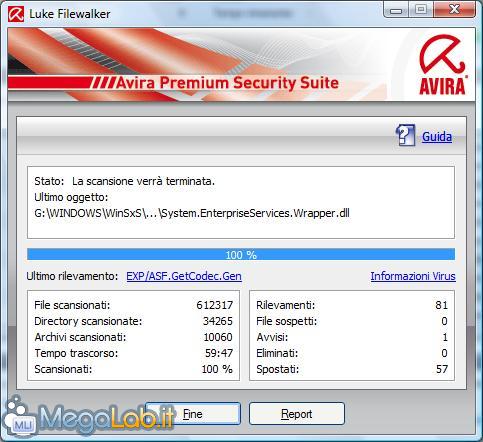Click the Spostati count value
The image size is (483, 442).
[x=441, y=369]
